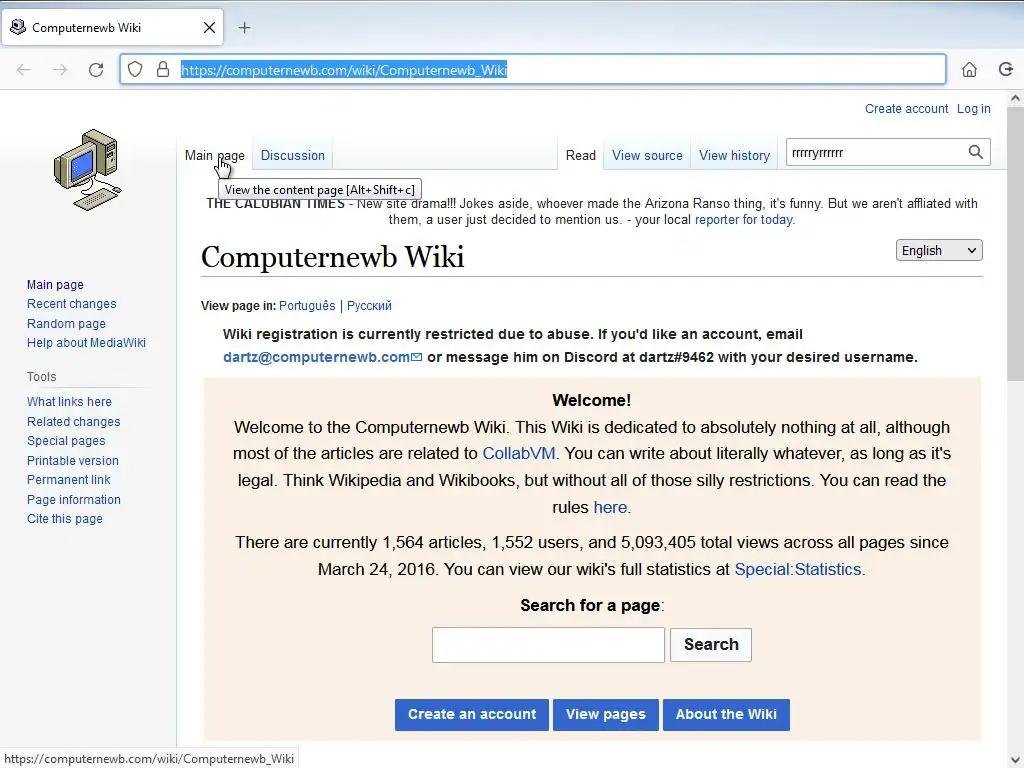Image resolution: width=1024 pixels, height=768 pixels.
Task: View page in Русский
Action: (369, 306)
